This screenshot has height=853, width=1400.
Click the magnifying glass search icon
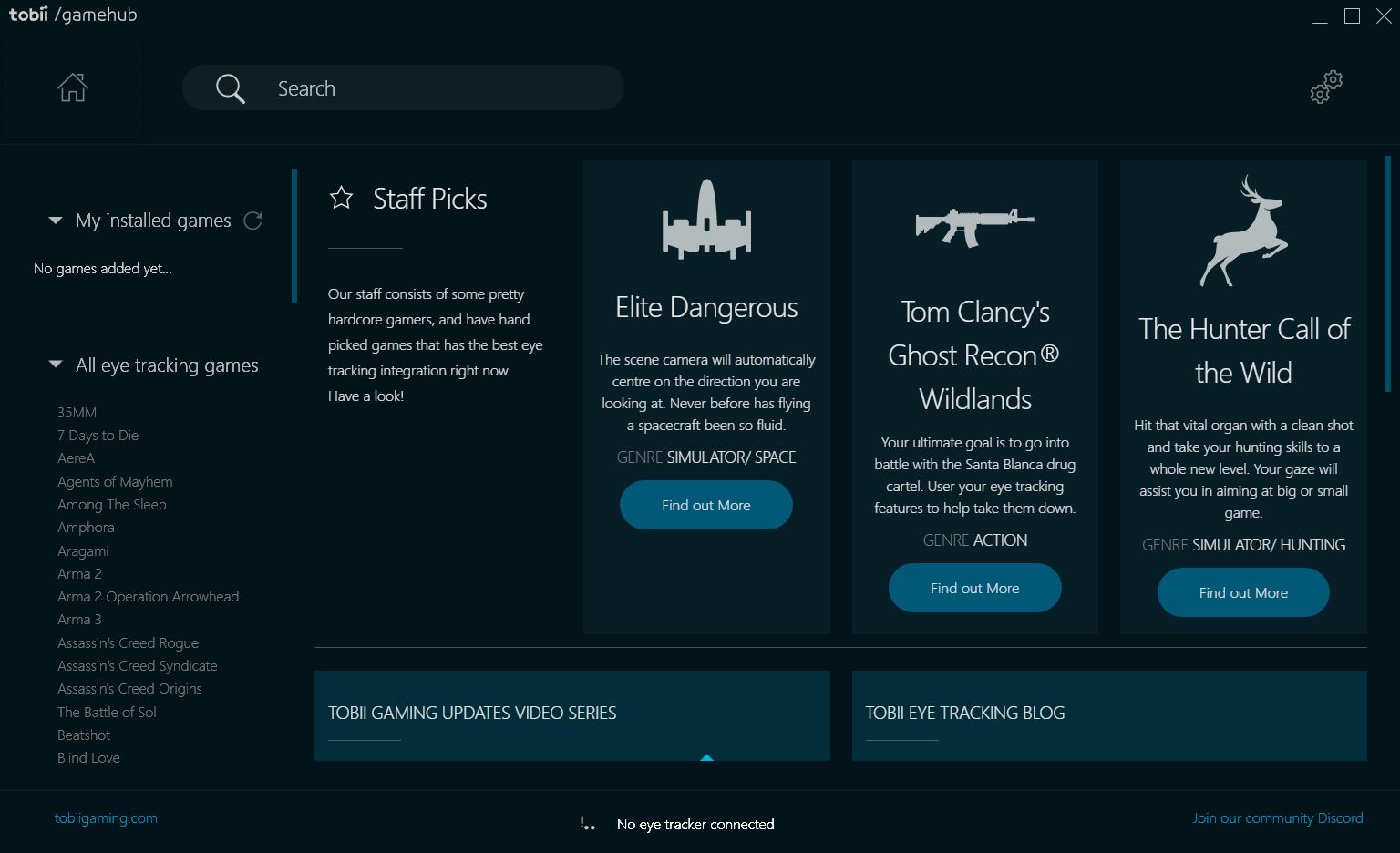tap(231, 88)
